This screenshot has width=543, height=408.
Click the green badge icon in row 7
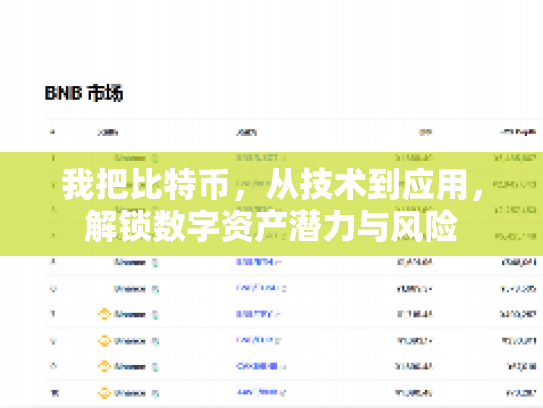(155, 314)
